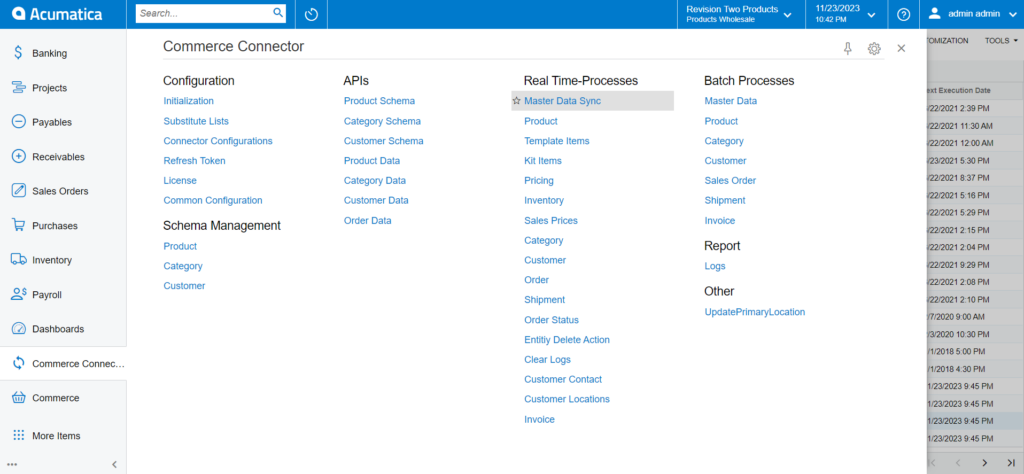Open the admin admin user menu

(x=972, y=13)
